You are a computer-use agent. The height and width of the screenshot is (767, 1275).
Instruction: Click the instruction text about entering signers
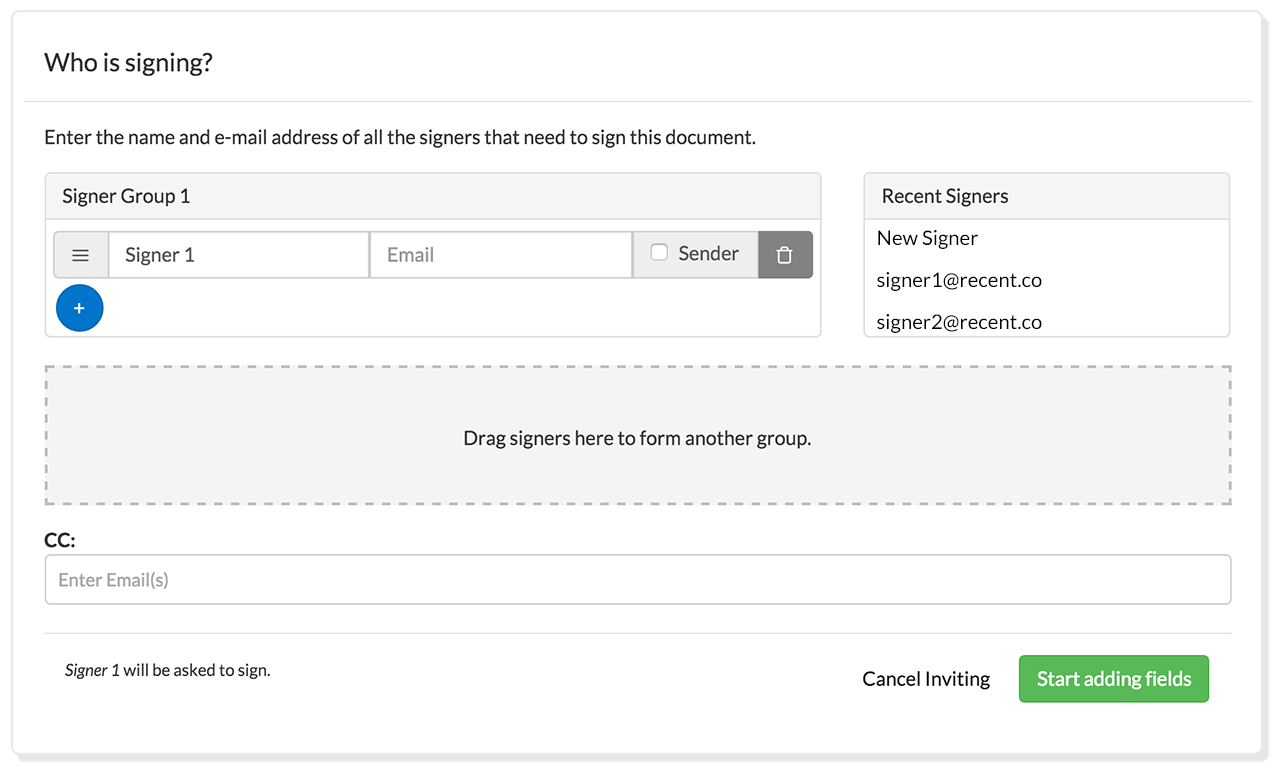tap(400, 138)
